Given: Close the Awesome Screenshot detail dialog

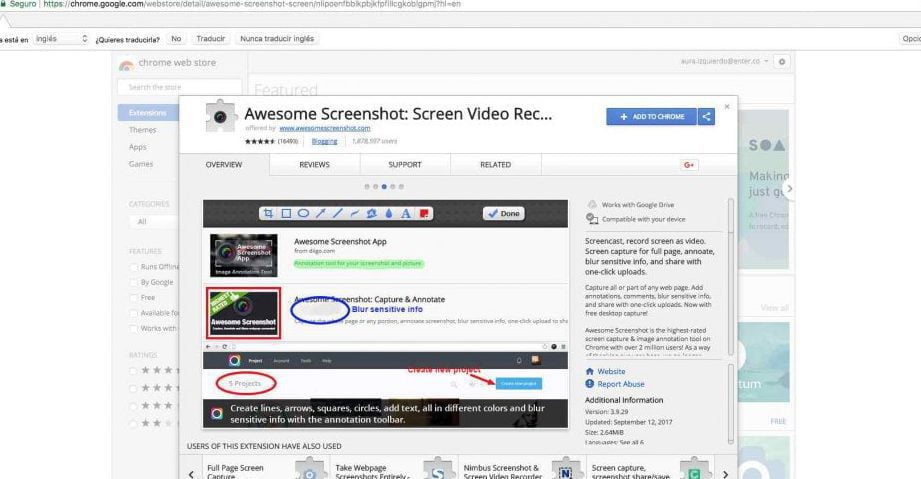Looking at the screenshot, I should (x=727, y=106).
